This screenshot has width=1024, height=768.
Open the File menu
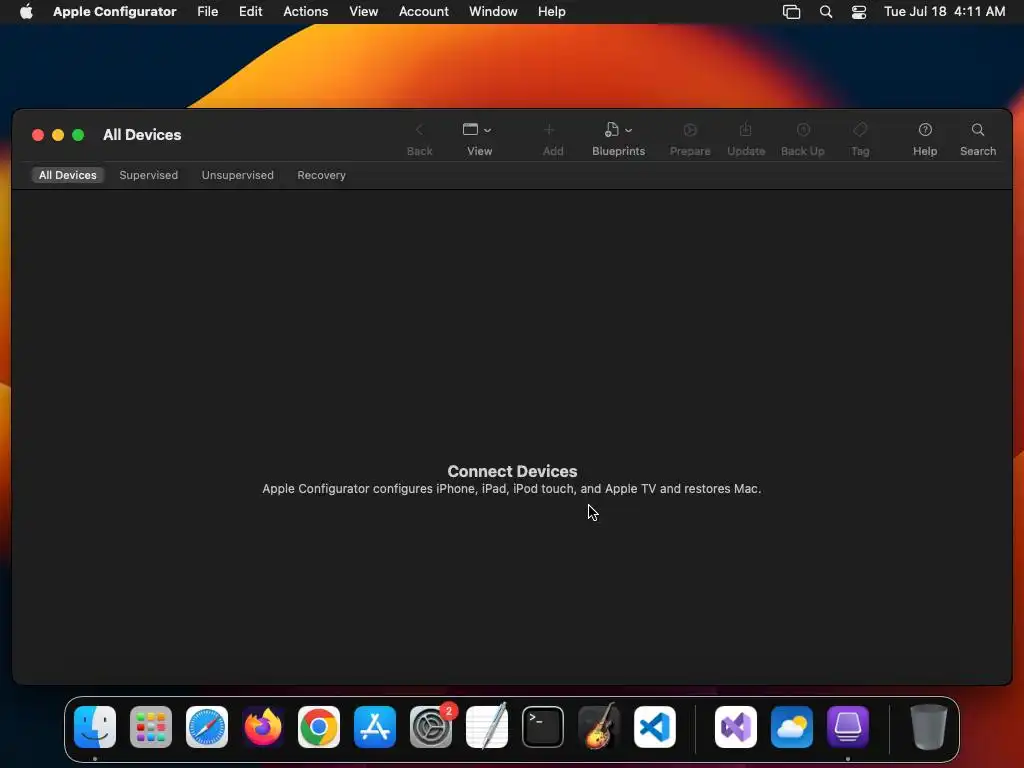tap(208, 12)
